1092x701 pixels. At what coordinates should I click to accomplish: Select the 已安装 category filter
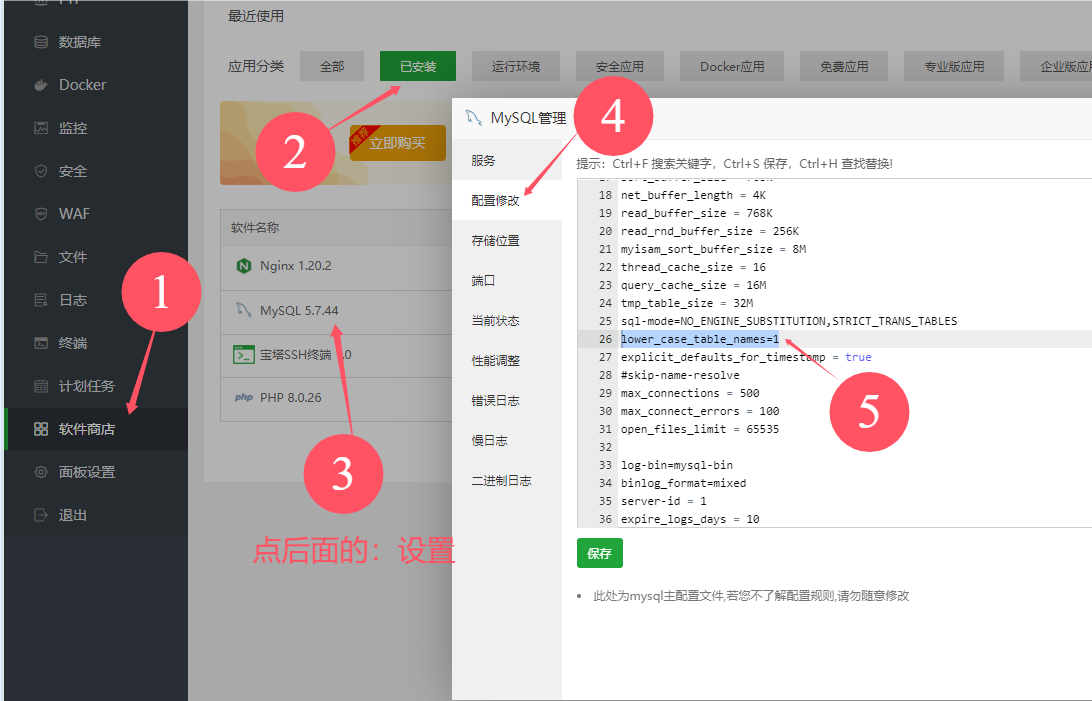tap(418, 66)
